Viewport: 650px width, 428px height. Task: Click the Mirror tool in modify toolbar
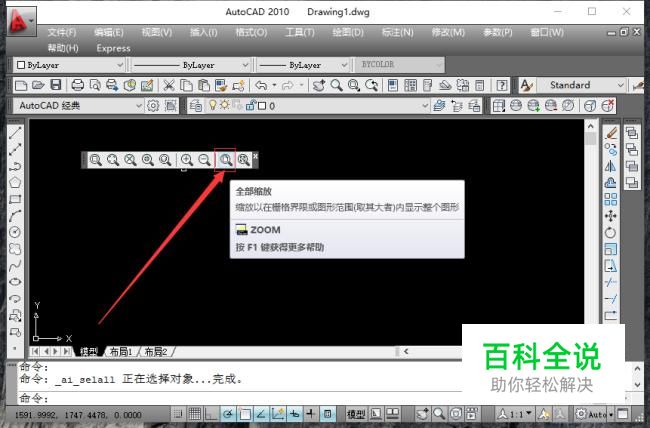tap(611, 166)
